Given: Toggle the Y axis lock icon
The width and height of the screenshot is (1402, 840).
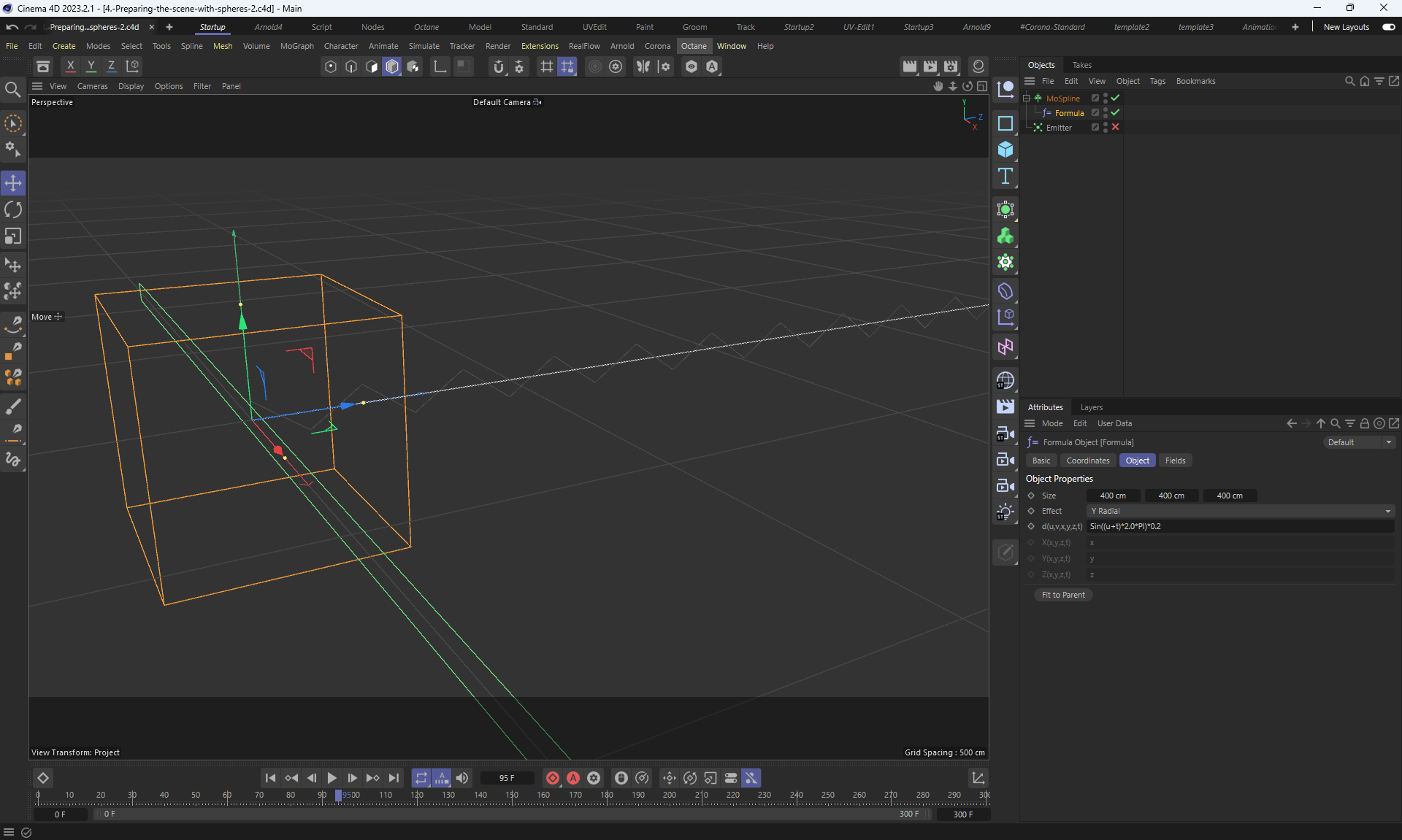Looking at the screenshot, I should (x=91, y=66).
